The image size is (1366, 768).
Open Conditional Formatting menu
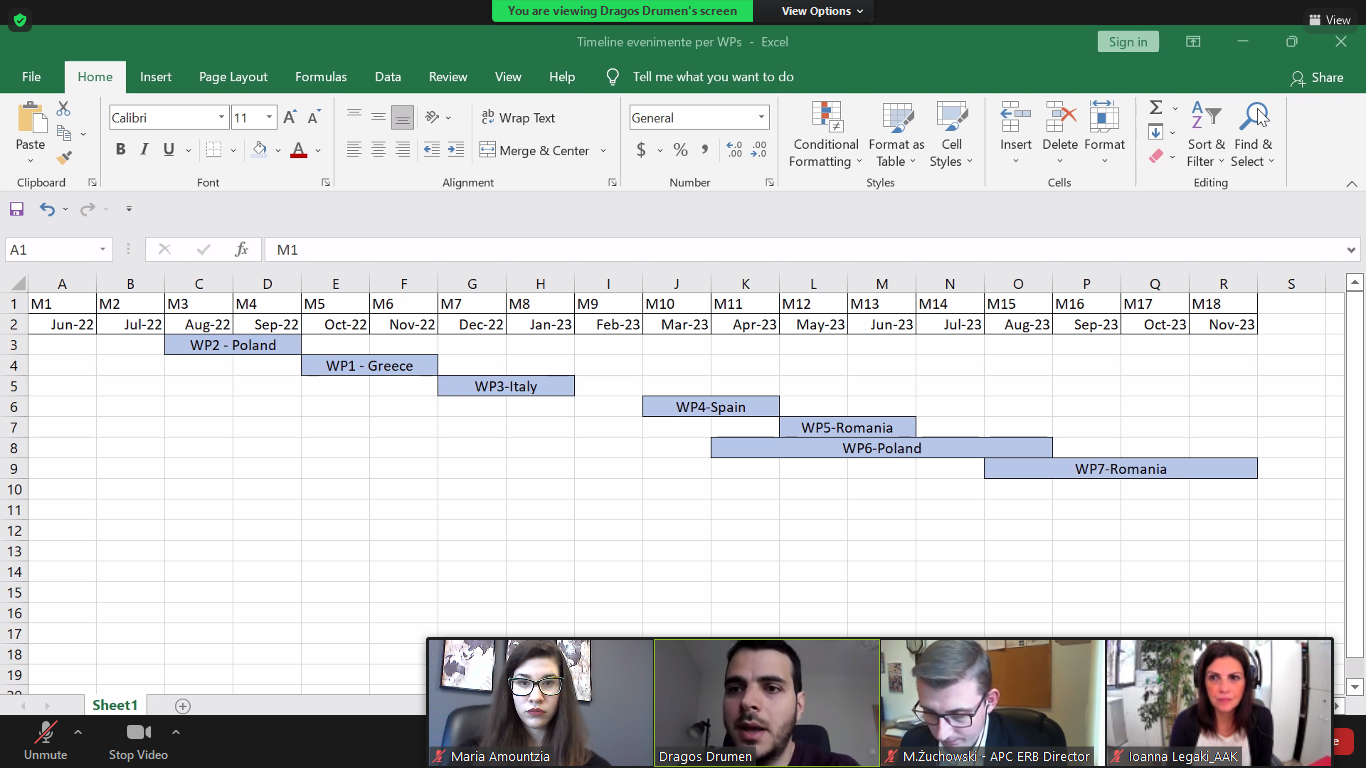[825, 135]
